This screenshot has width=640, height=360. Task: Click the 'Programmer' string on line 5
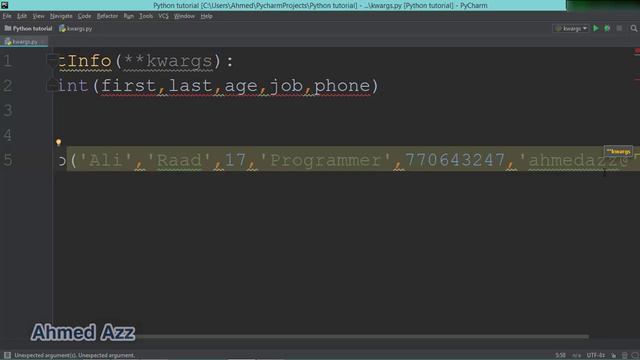tap(325, 160)
